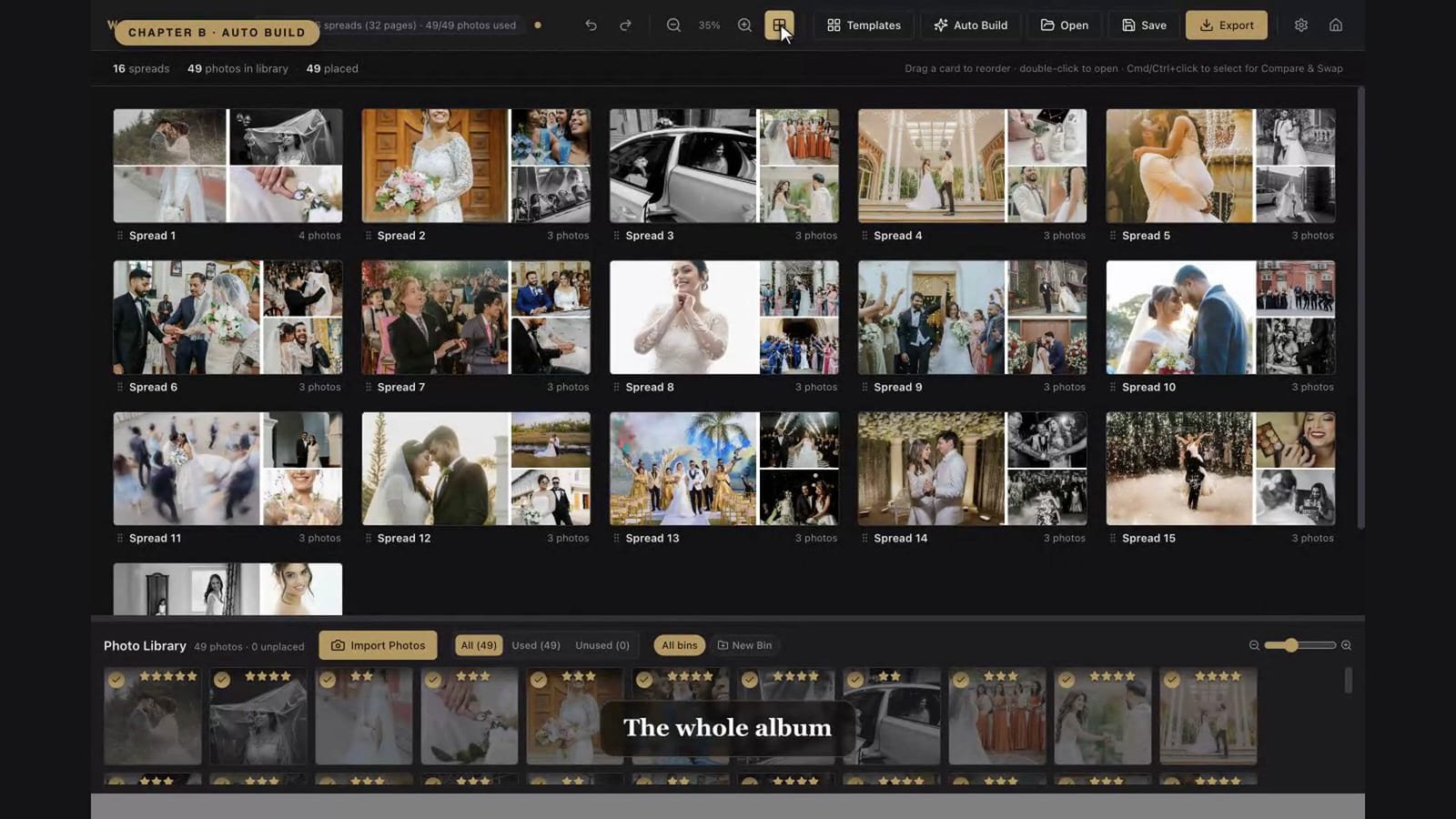
Task: Click the Chapter B Auto Build label
Action: [x=217, y=32]
